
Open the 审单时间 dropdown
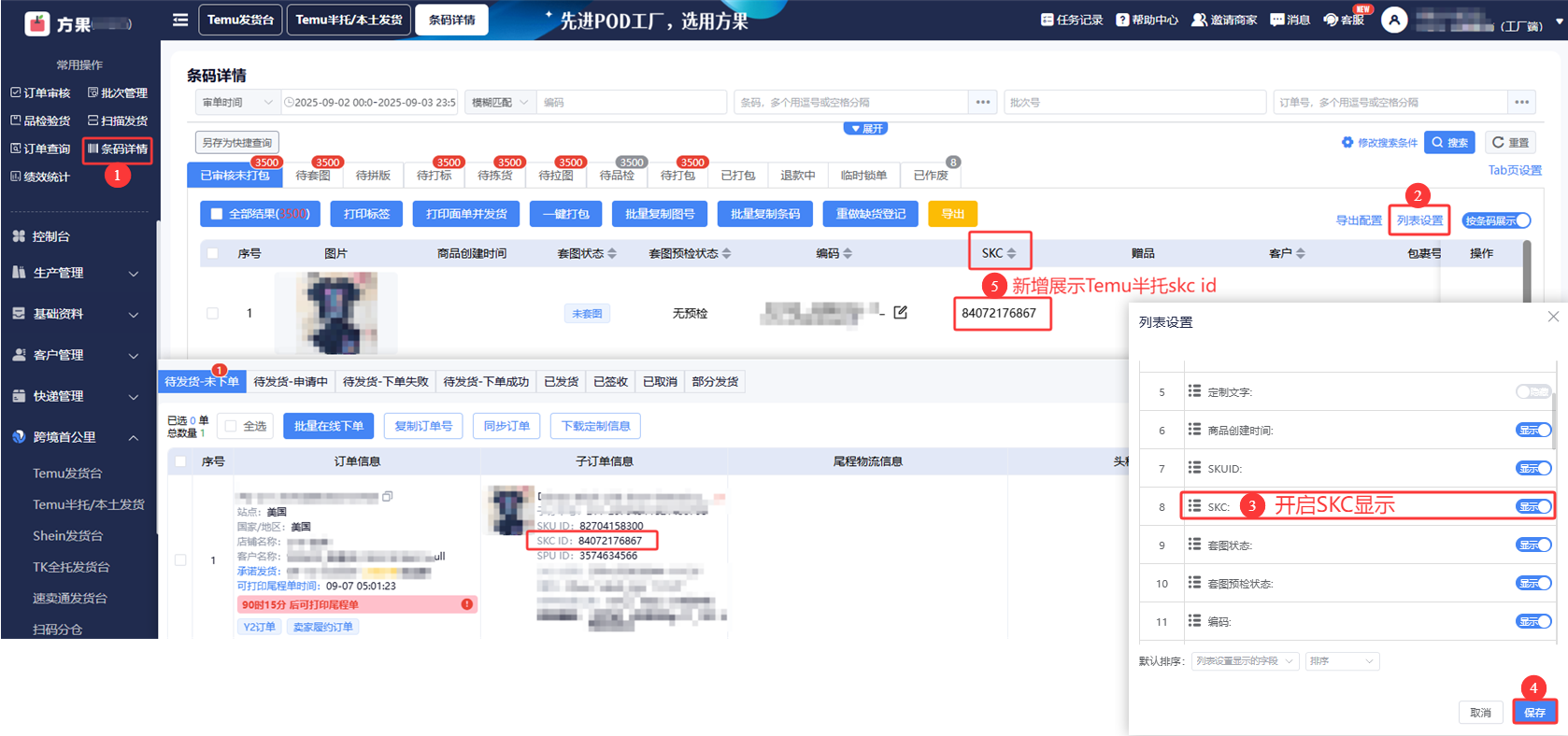coord(237,102)
